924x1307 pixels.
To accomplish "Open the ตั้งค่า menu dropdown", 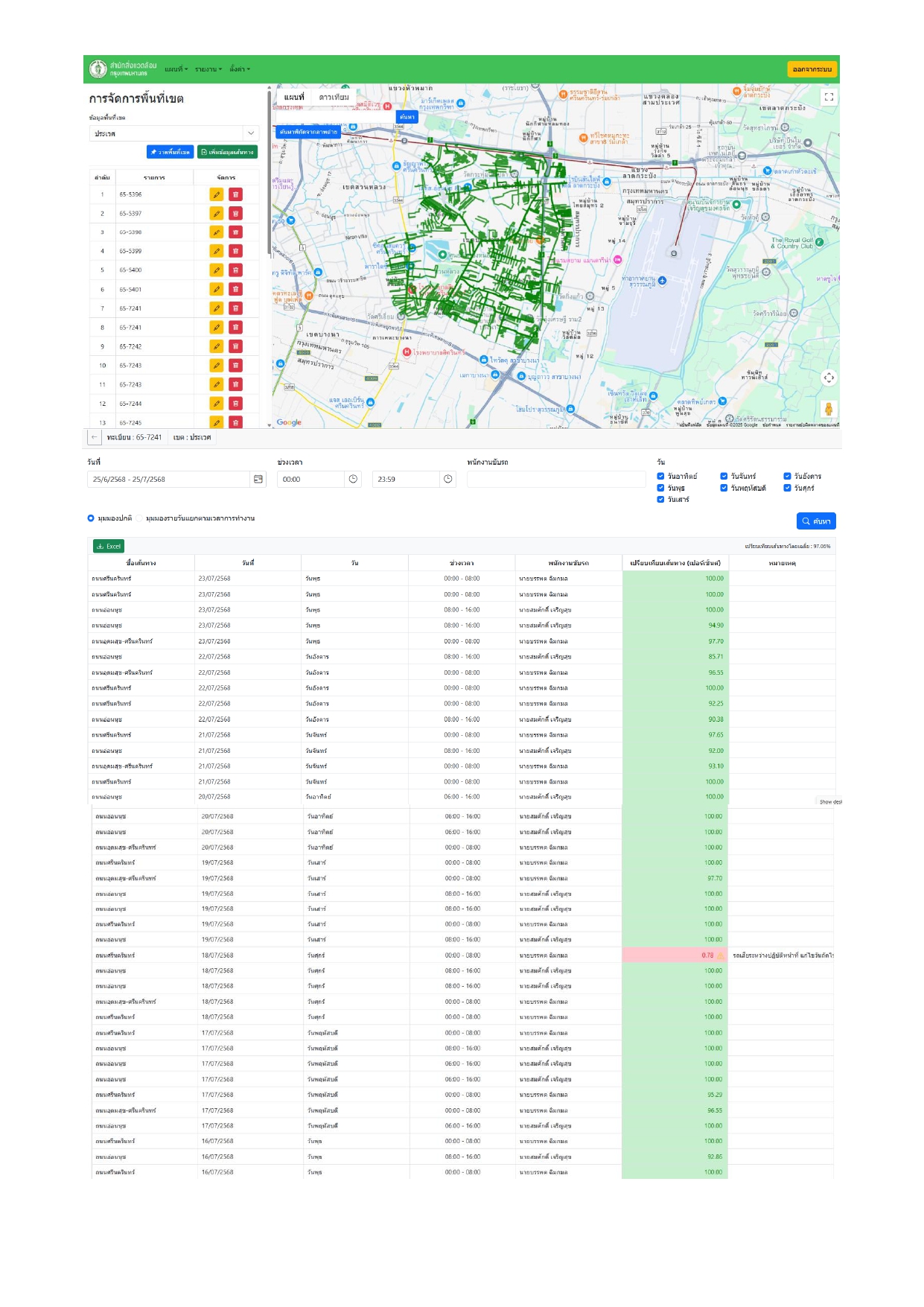I will (240, 69).
